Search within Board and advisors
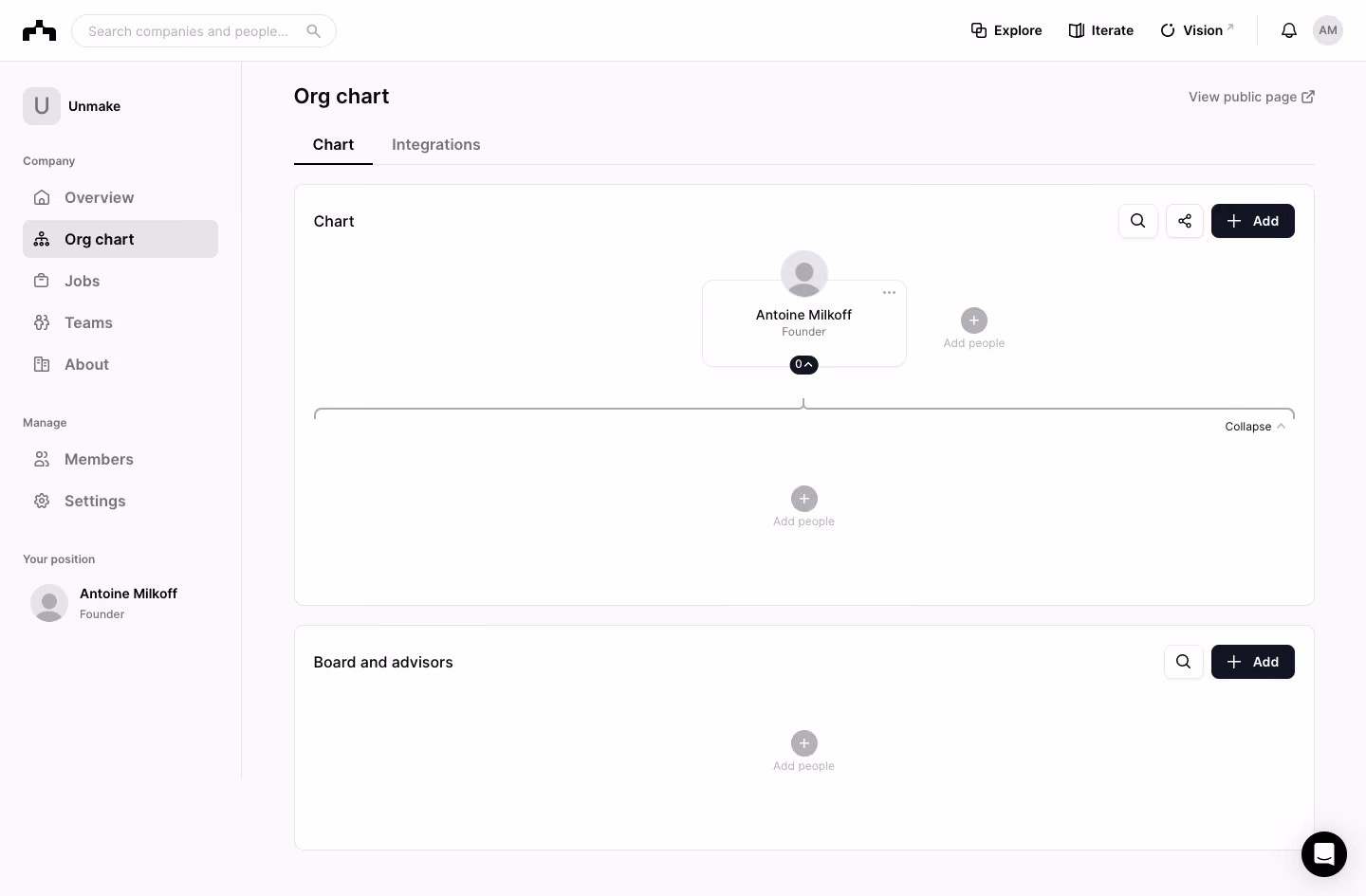The height and width of the screenshot is (896, 1366). [x=1184, y=662]
